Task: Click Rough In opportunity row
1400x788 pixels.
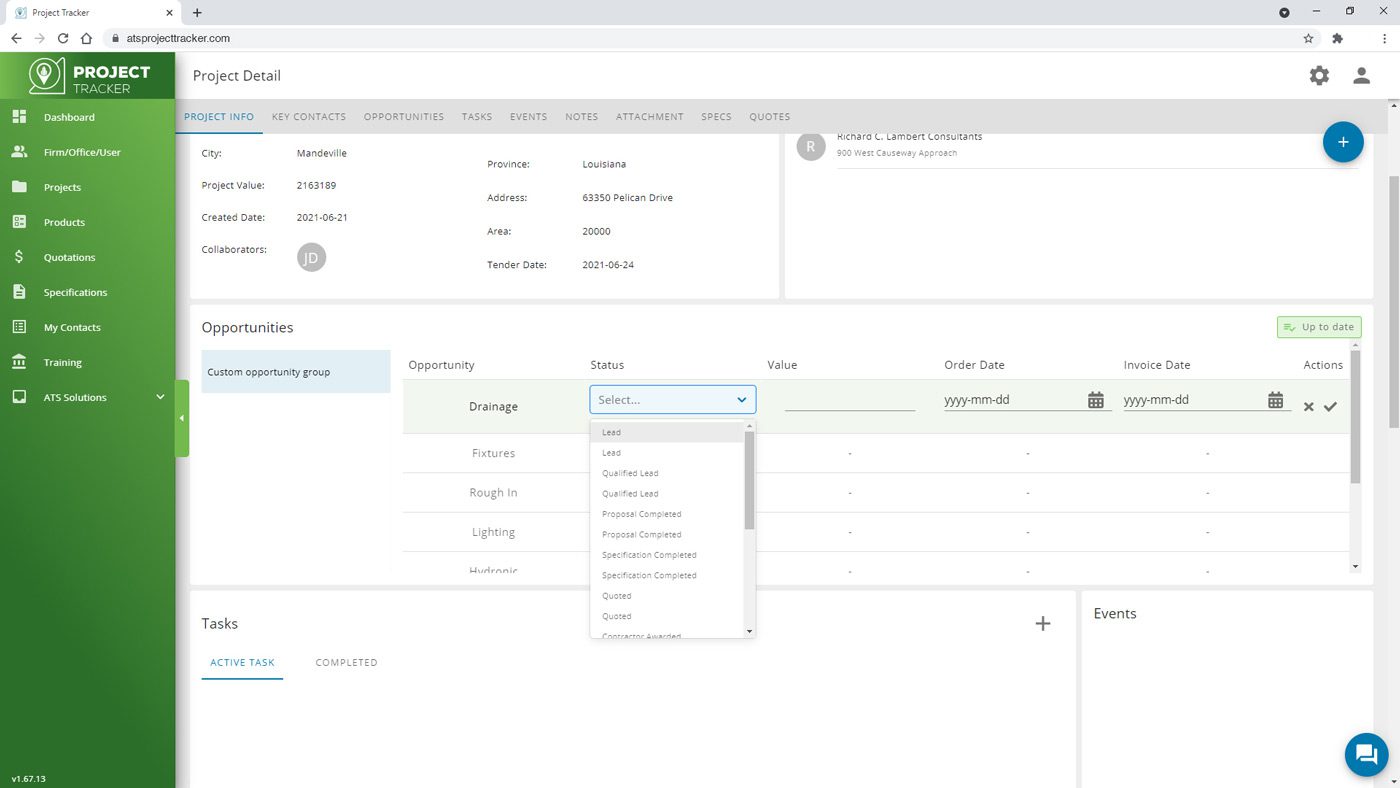Action: point(876,493)
